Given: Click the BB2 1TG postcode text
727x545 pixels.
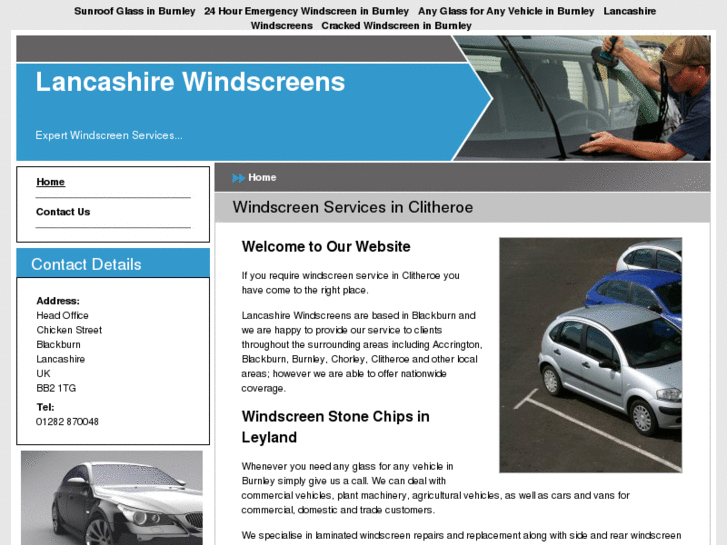Looking at the screenshot, I should [56, 388].
